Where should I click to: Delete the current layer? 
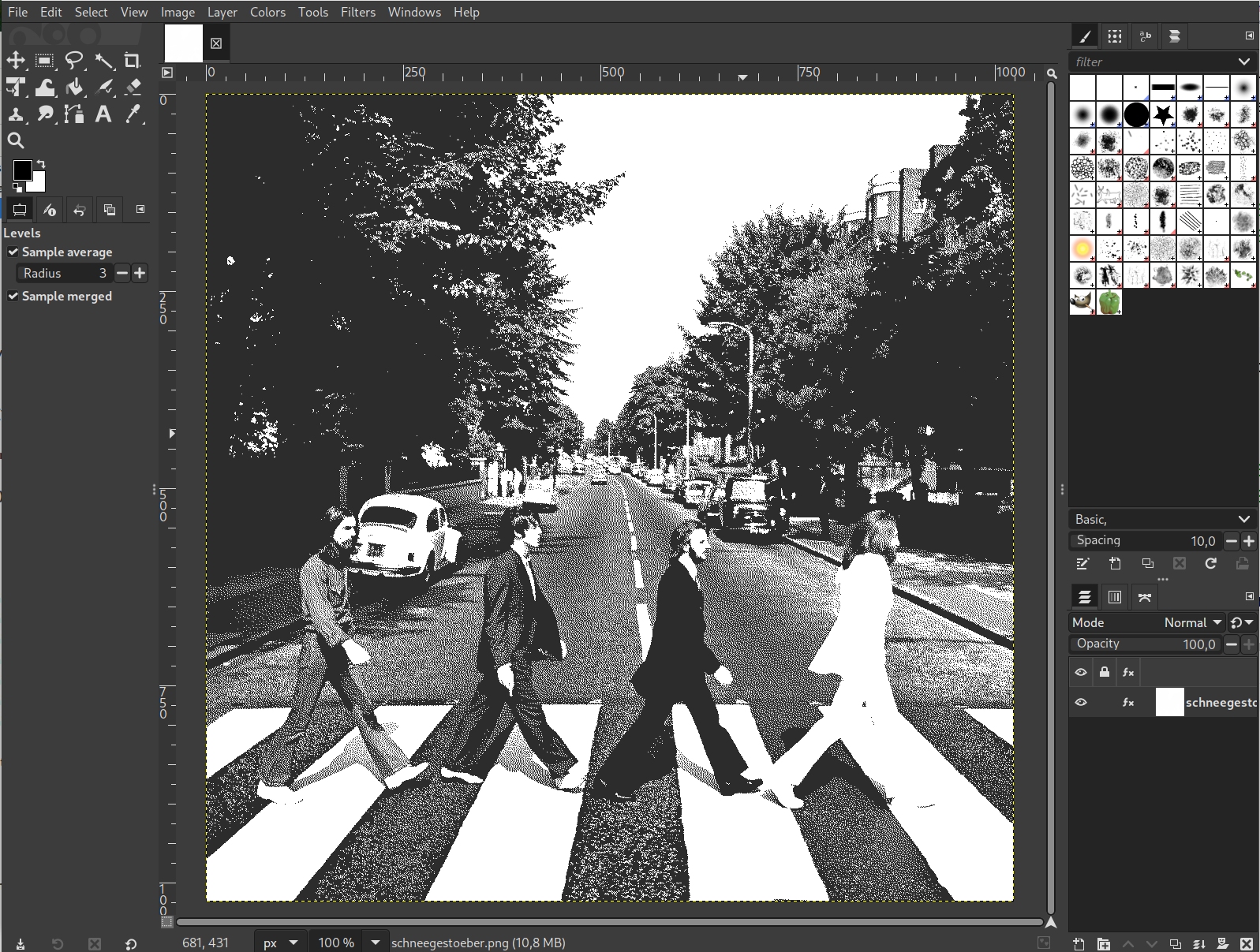pos(1247,943)
